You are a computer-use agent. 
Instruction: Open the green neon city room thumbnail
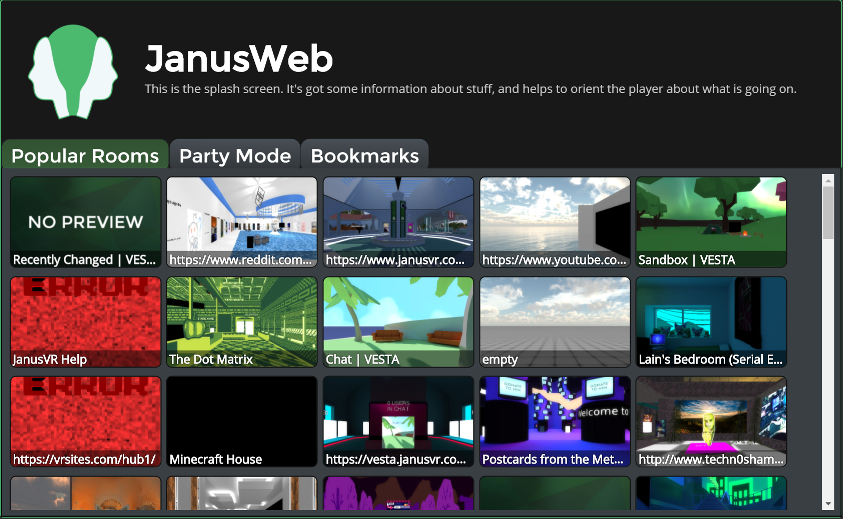click(711, 493)
